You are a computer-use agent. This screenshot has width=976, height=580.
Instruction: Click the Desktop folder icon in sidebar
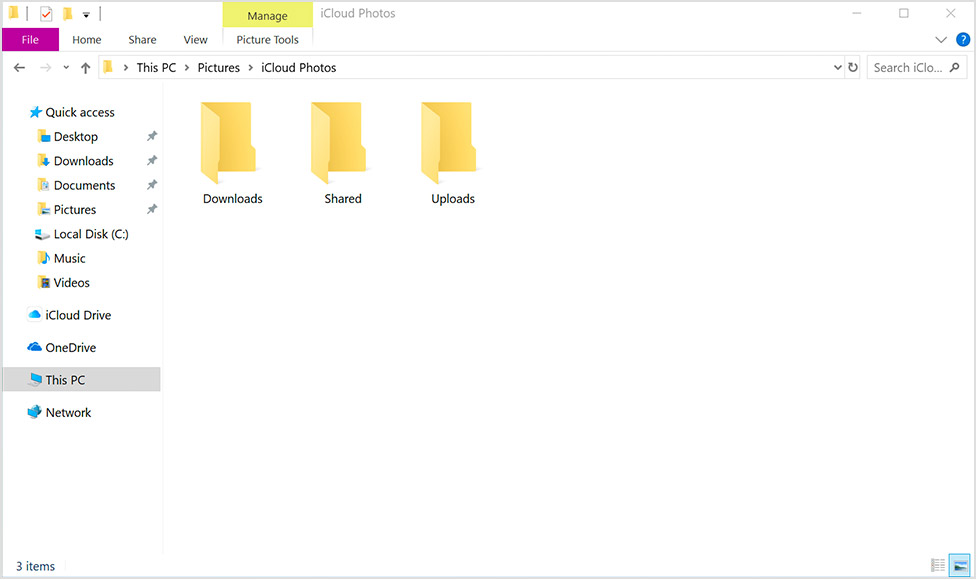44,136
